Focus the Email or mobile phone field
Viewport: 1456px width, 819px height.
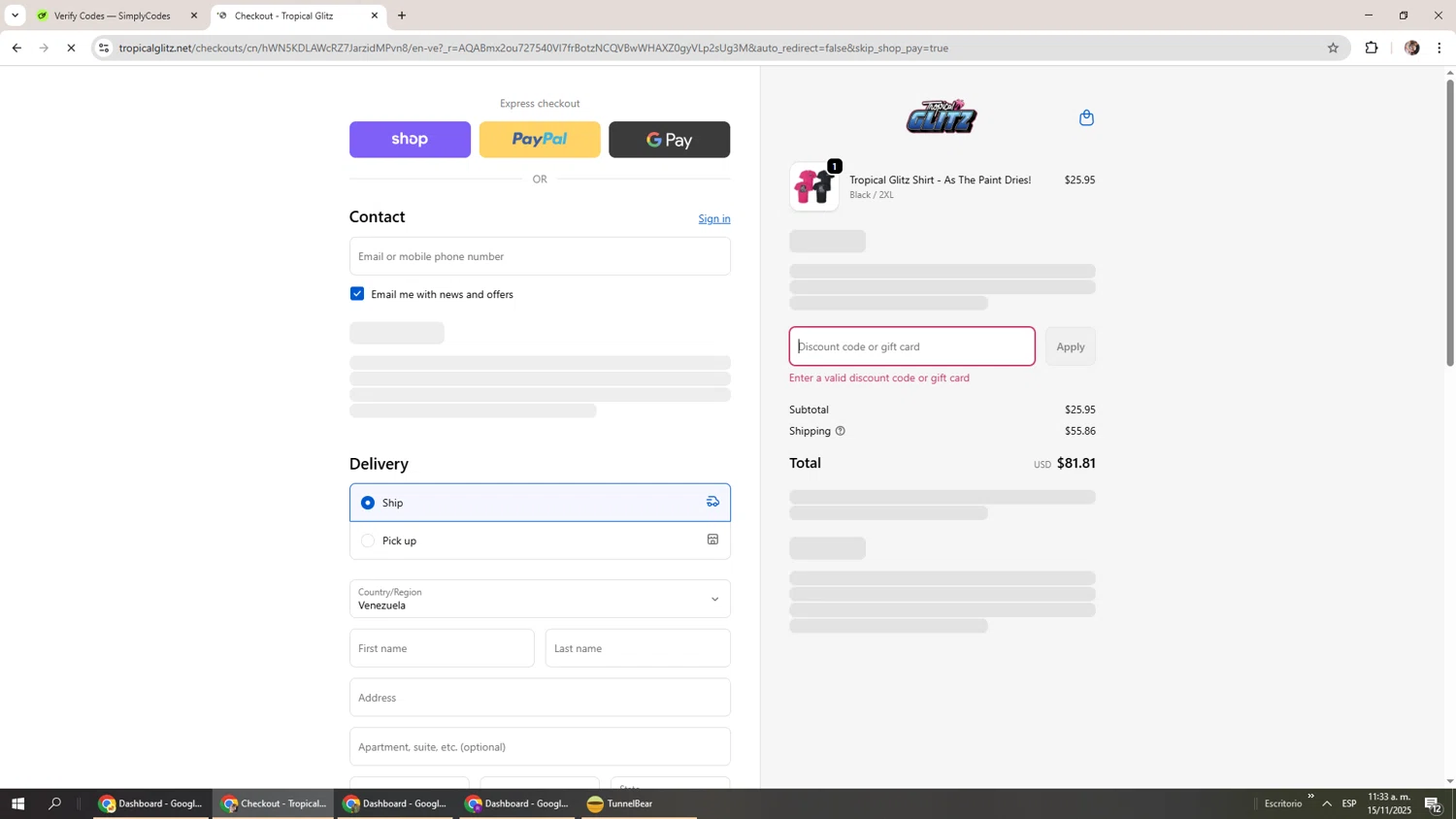coord(540,256)
